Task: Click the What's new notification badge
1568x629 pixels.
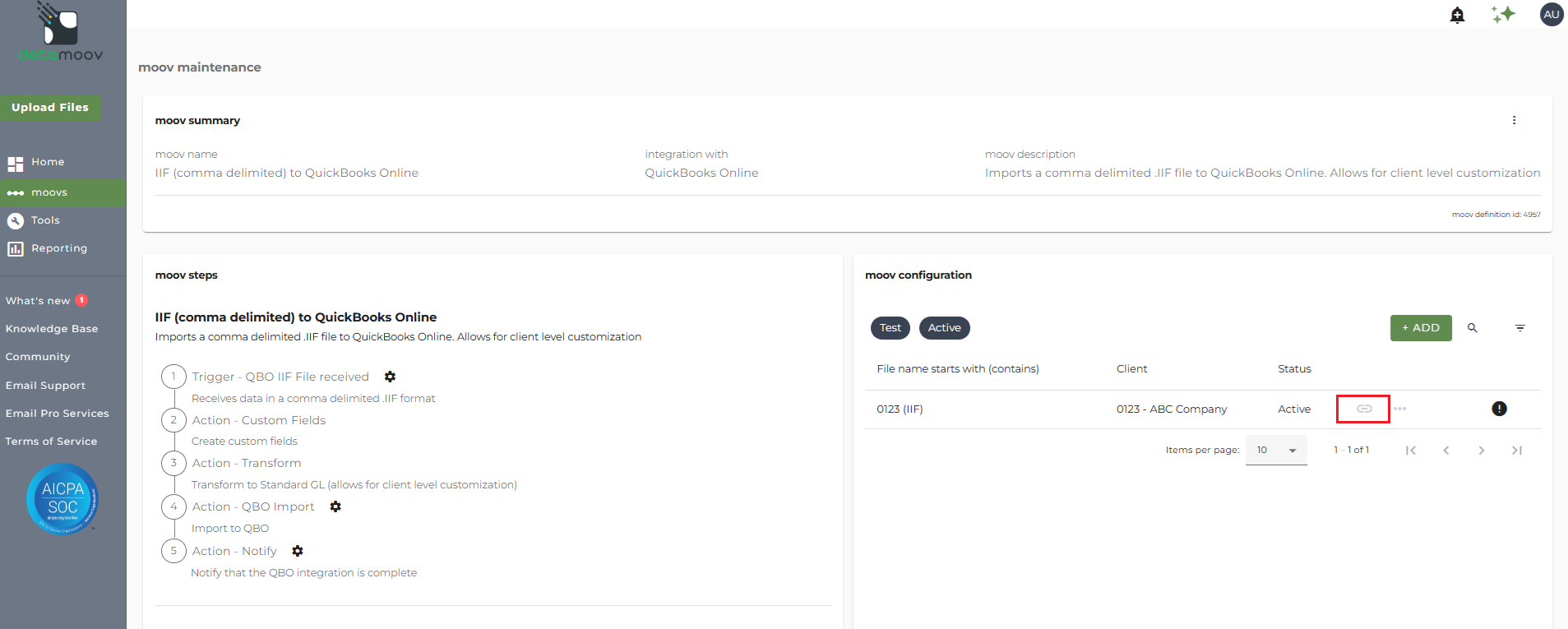Action: click(x=81, y=300)
